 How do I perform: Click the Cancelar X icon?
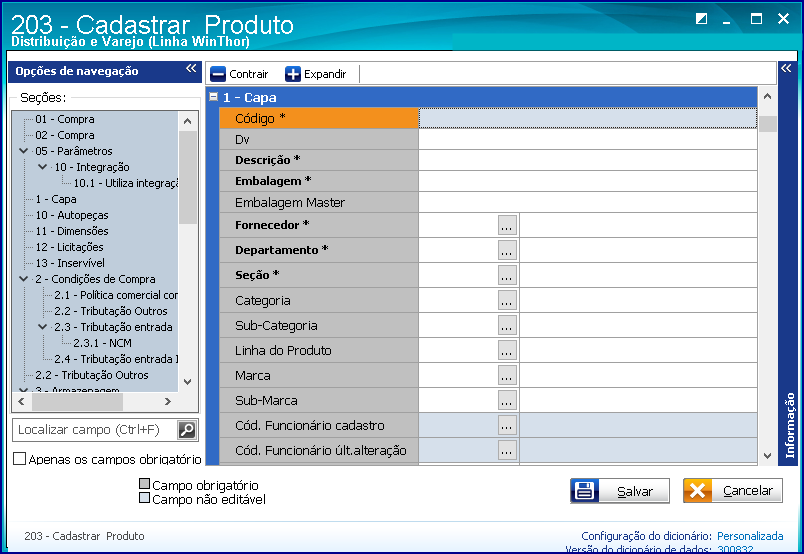pos(697,491)
